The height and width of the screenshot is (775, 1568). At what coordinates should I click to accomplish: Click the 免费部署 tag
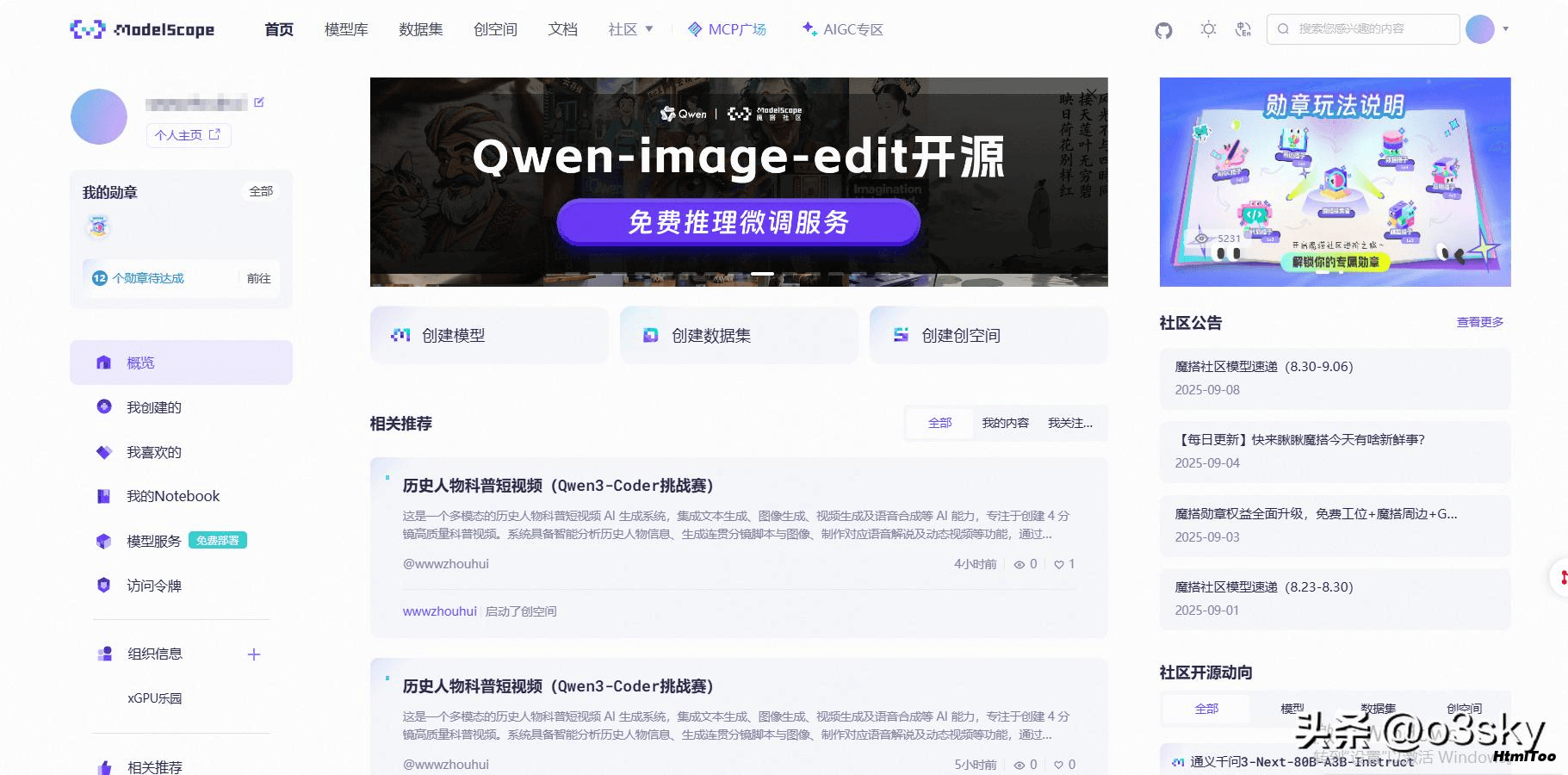[x=218, y=541]
